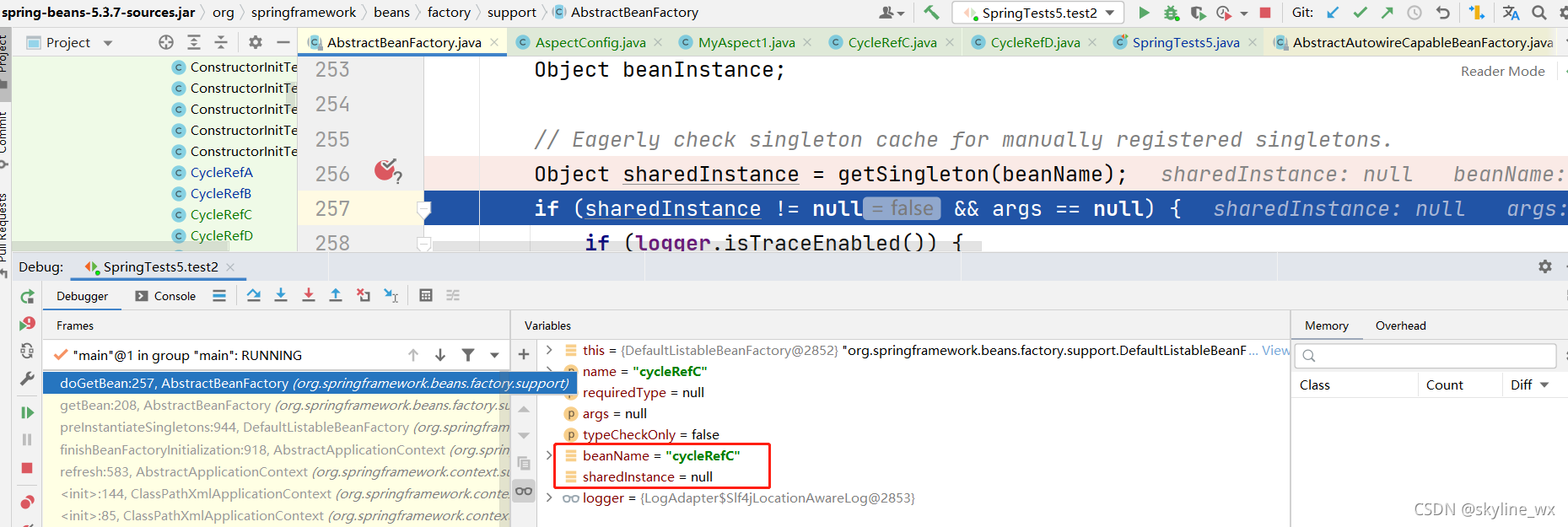
Task: Click Drop Frame debugger icon
Action: pos(364,295)
